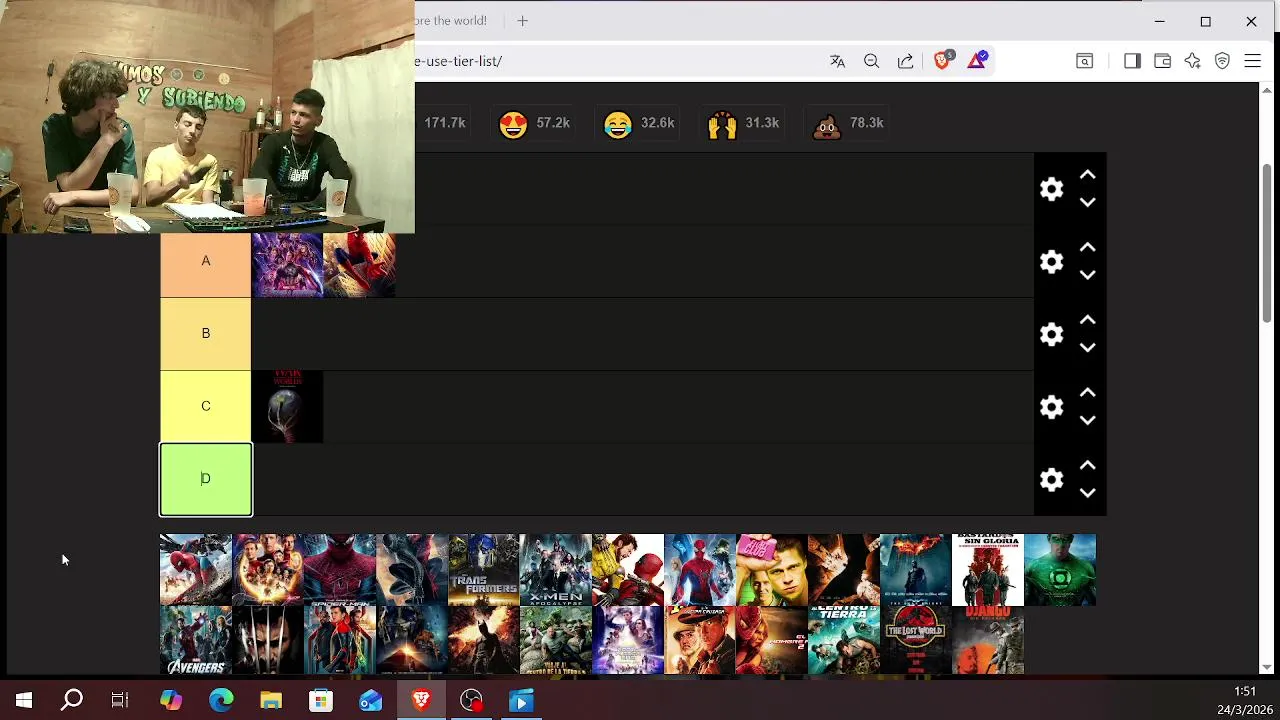Pick the Transformers movie poster
Image resolution: width=1280 pixels, height=720 pixels.
[484, 570]
